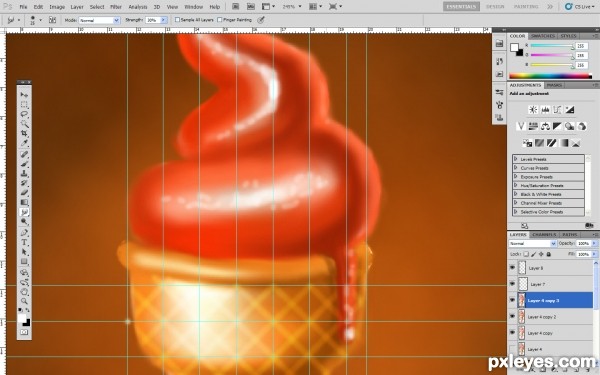This screenshot has width=600, height=375.
Task: Hide Layer 8 visibility eye
Action: (x=512, y=268)
